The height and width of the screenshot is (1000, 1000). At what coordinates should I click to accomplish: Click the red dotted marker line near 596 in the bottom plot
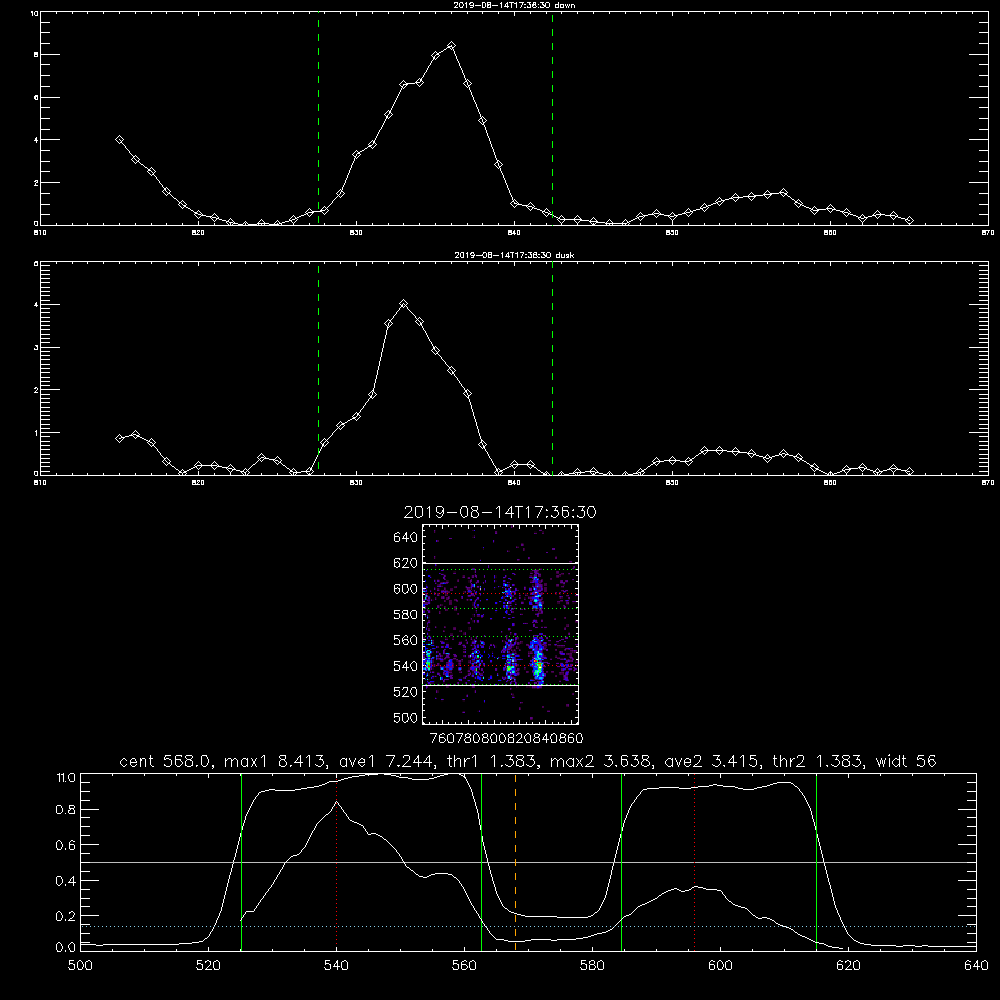tap(695, 862)
